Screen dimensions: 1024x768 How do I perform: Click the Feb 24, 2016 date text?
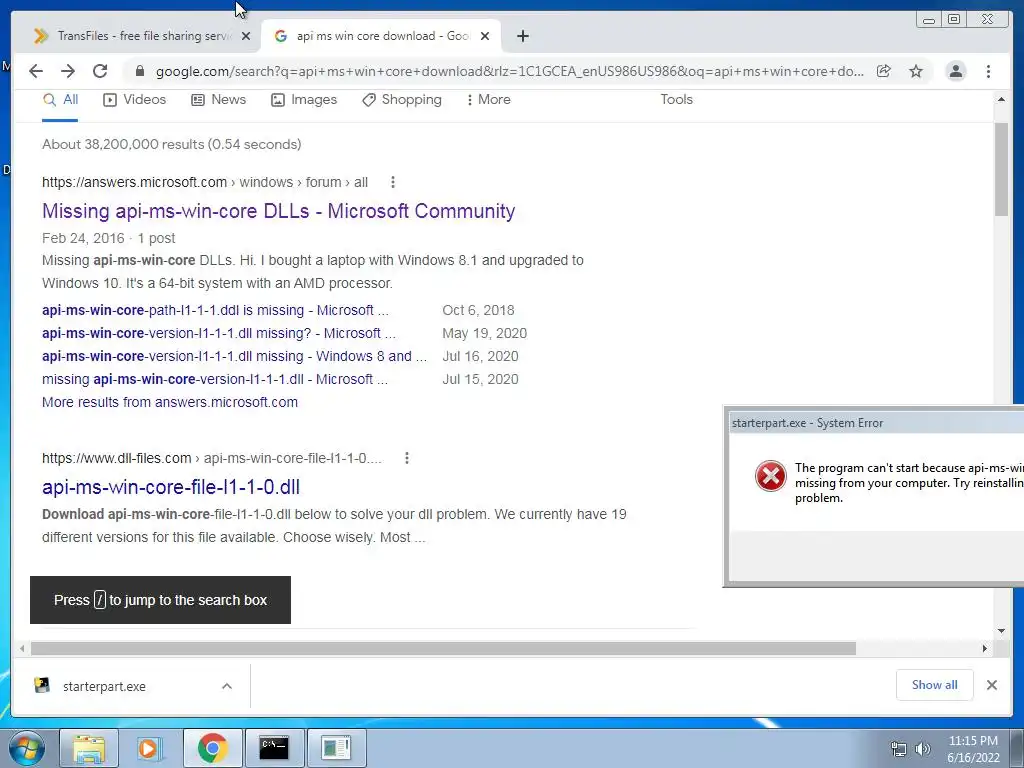coord(83,238)
